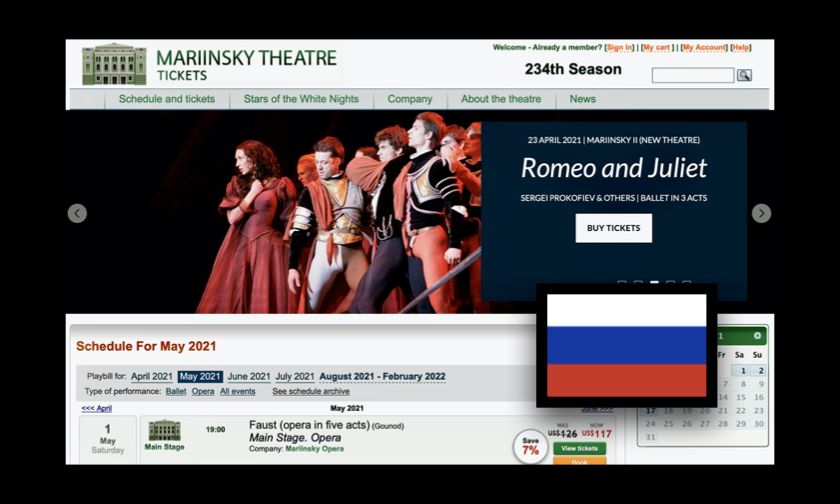Select May 30 in the calendar
Image resolution: width=840 pixels, height=504 pixels.
pyautogui.click(x=759, y=424)
